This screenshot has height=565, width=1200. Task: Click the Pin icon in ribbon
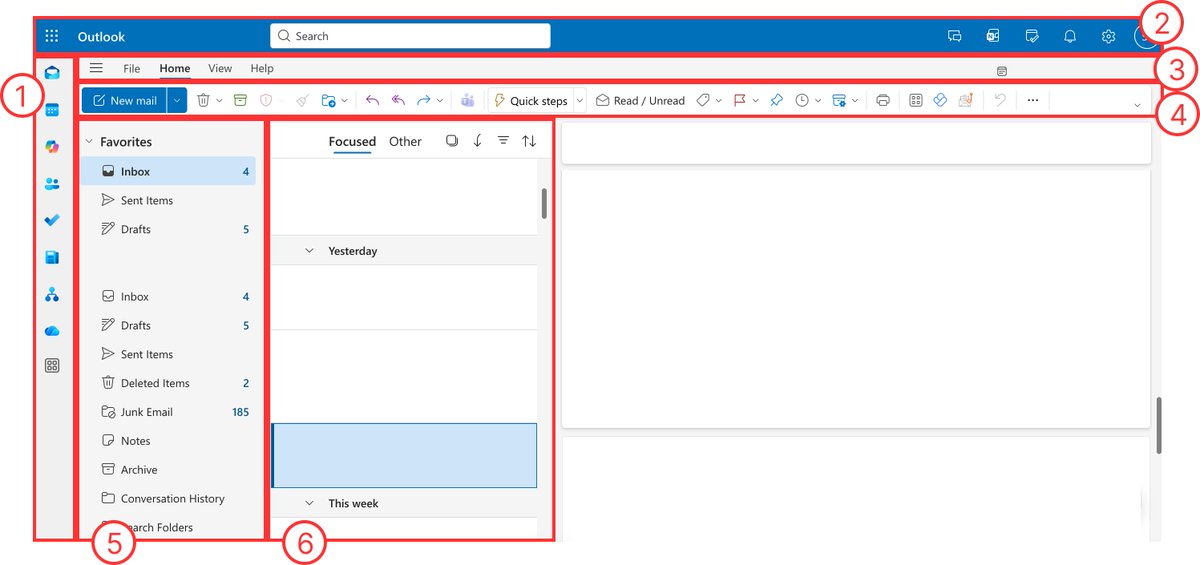[x=776, y=100]
